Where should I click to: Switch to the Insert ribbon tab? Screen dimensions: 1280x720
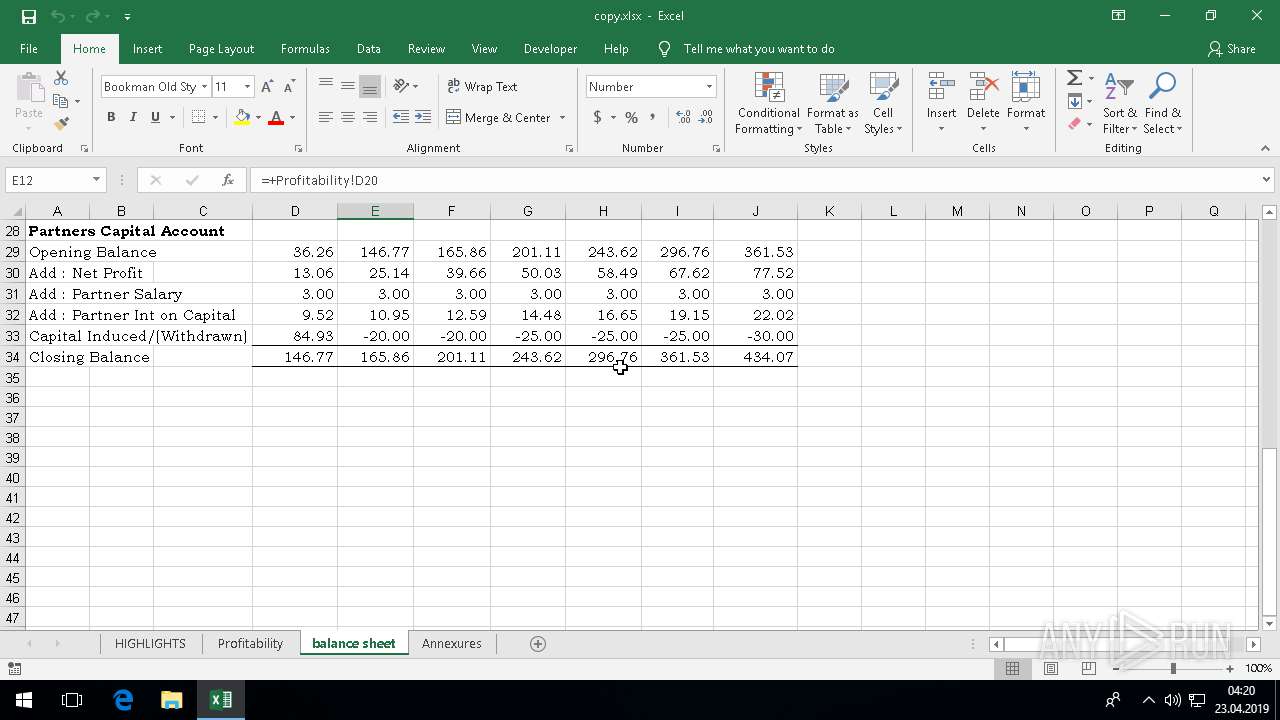(x=147, y=49)
